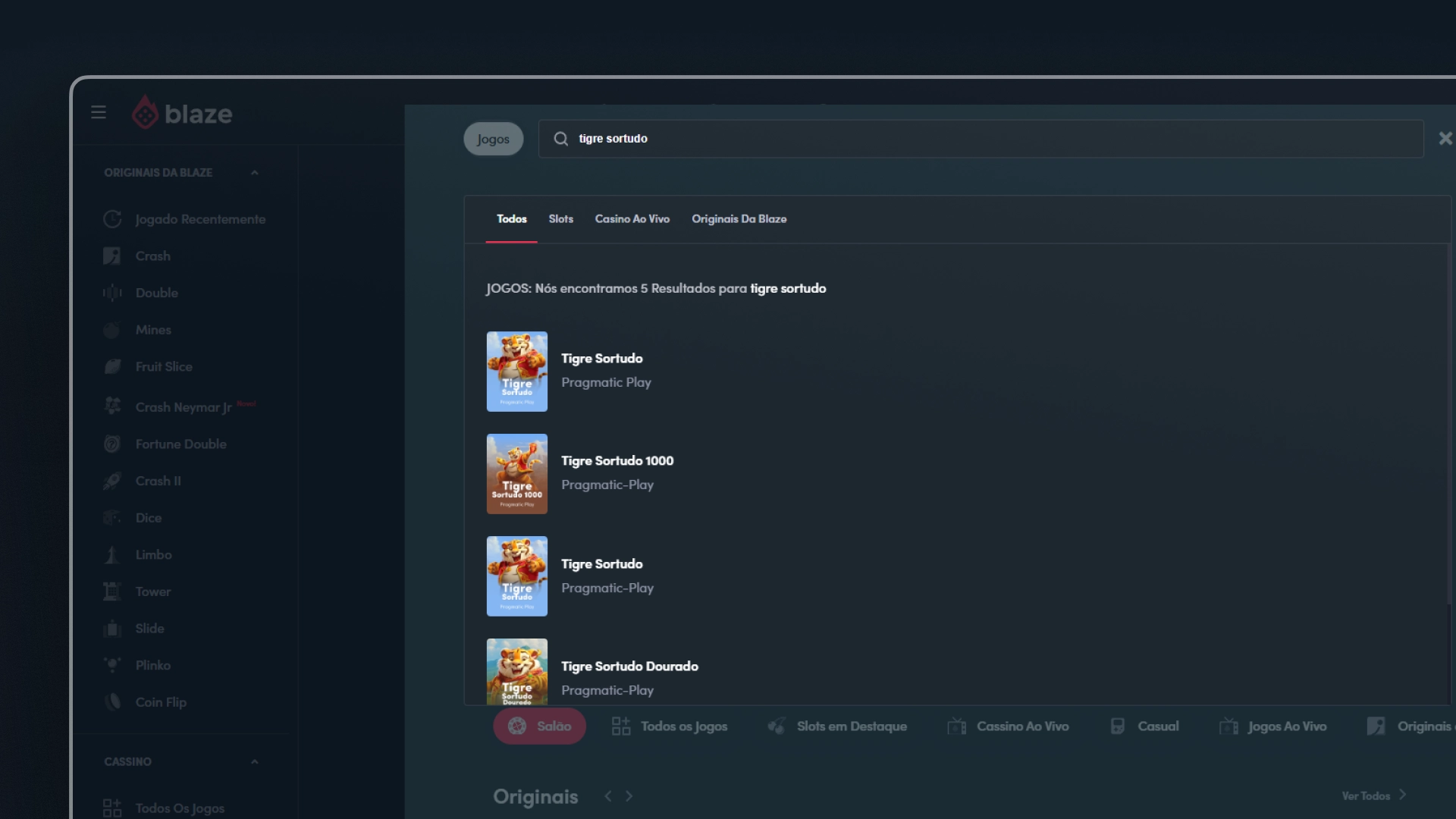The image size is (1456, 819).
Task: Open the Crash II sidebar label
Action: pyautogui.click(x=158, y=481)
